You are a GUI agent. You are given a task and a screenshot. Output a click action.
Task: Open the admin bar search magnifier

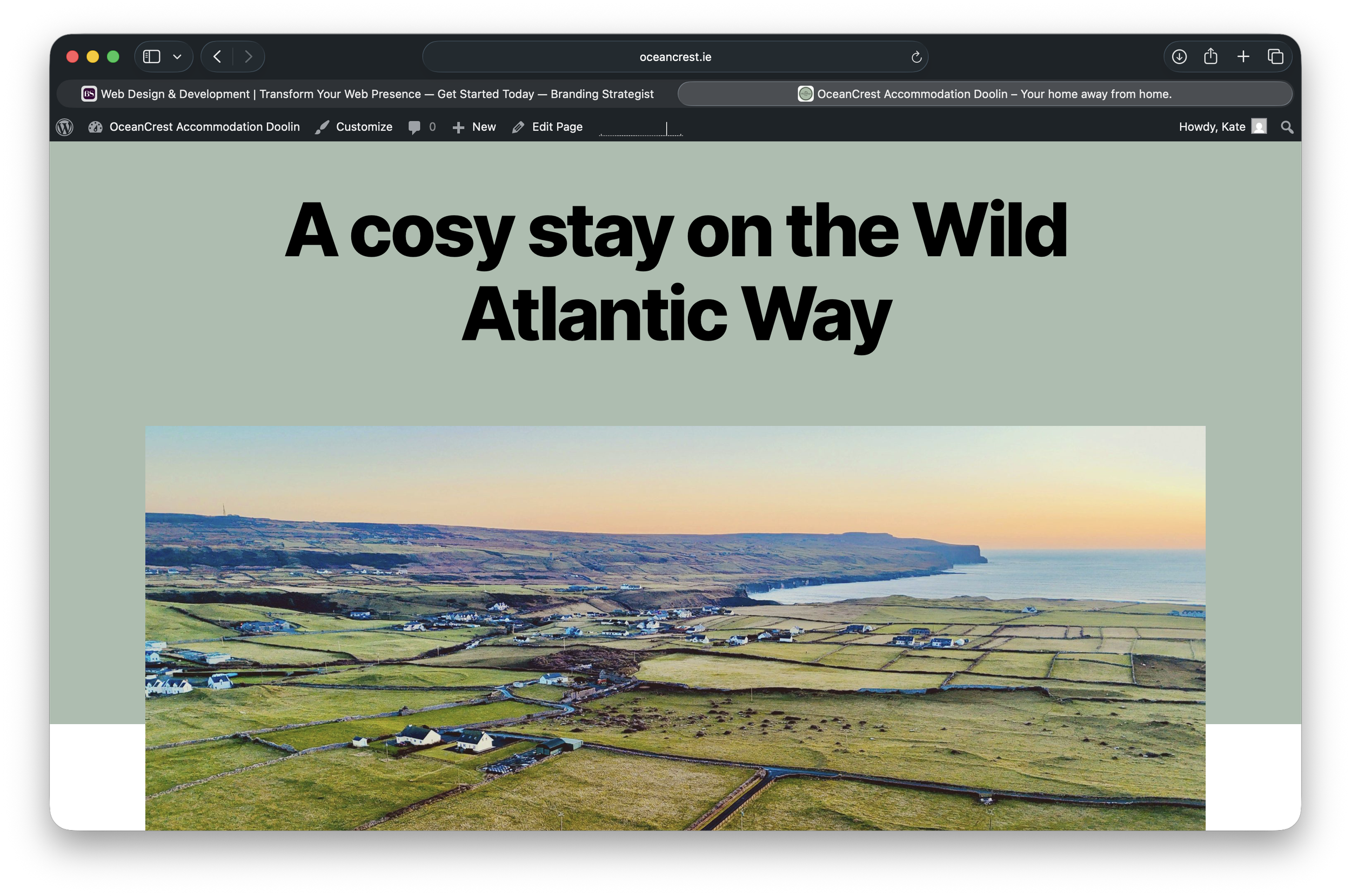[x=1287, y=127]
